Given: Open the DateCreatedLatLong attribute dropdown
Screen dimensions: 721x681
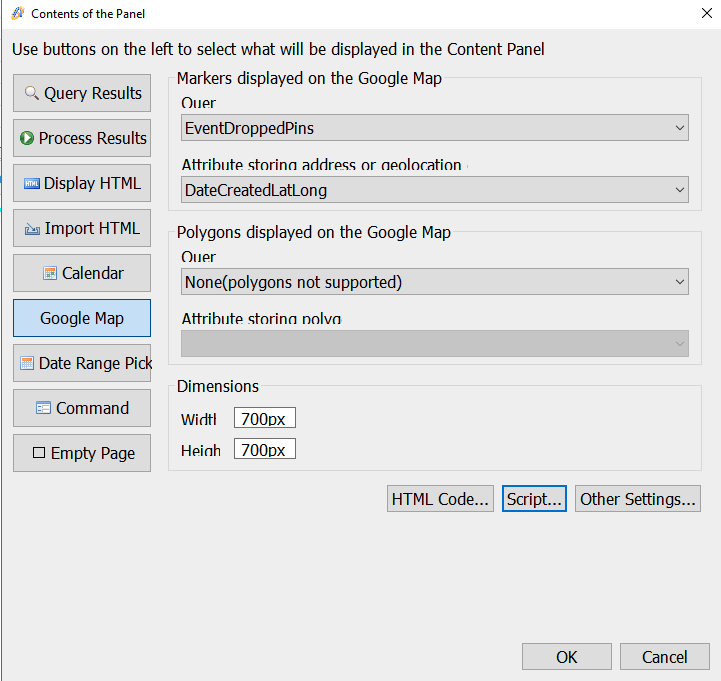Looking at the screenshot, I should pos(435,190).
